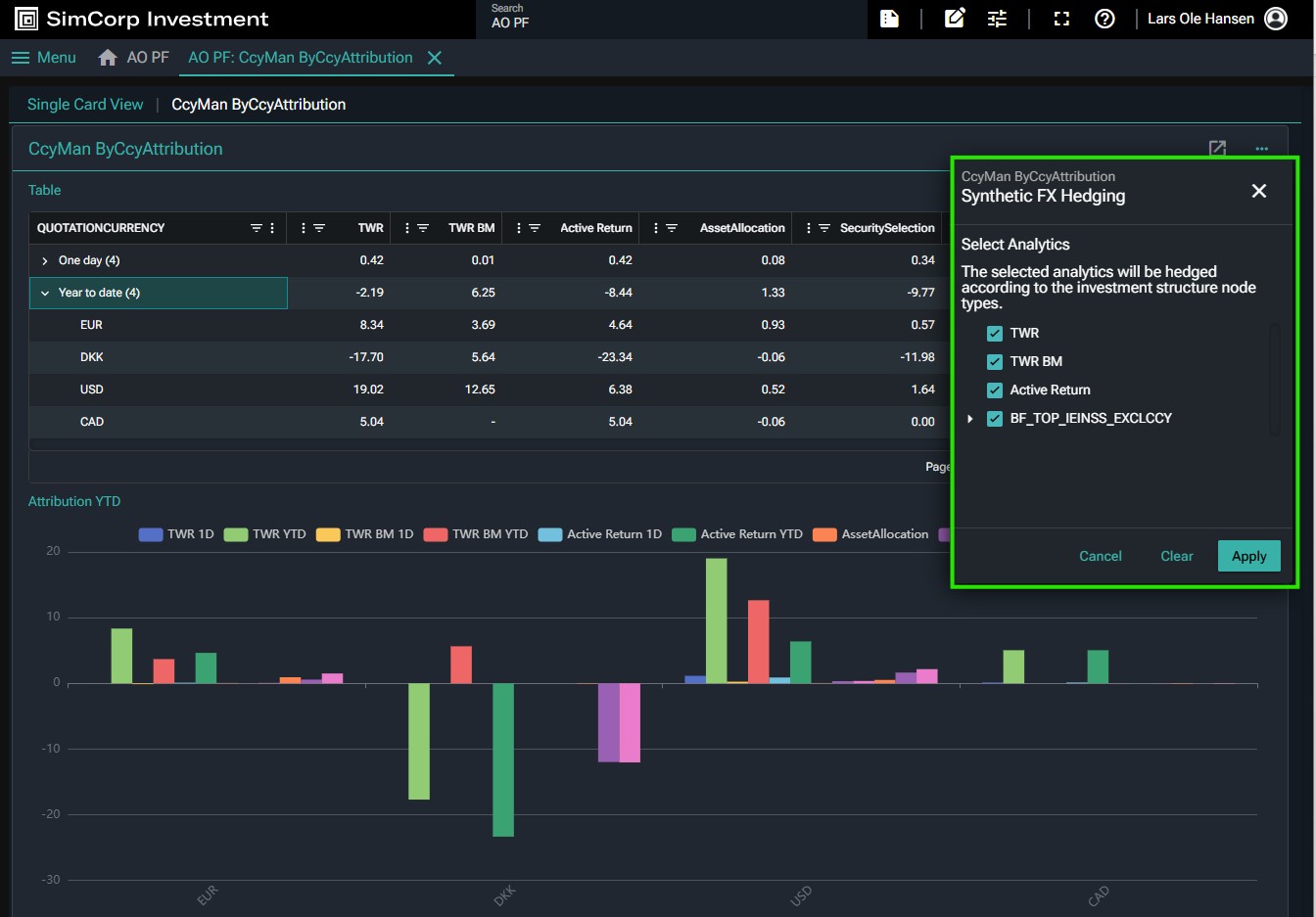This screenshot has height=917, width=1316.
Task: Open the tune sliders settings icon
Action: point(997,19)
